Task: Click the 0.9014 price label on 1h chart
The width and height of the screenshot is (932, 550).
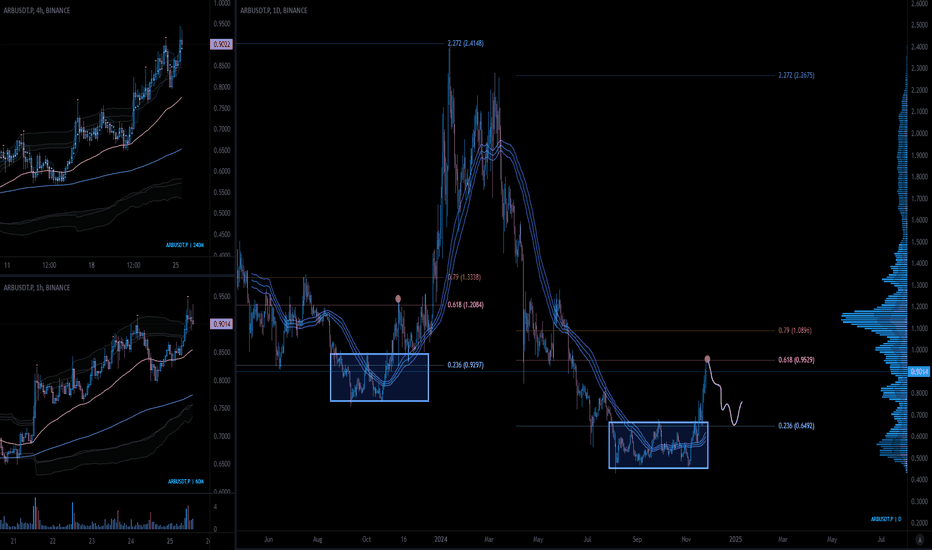Action: click(x=222, y=324)
